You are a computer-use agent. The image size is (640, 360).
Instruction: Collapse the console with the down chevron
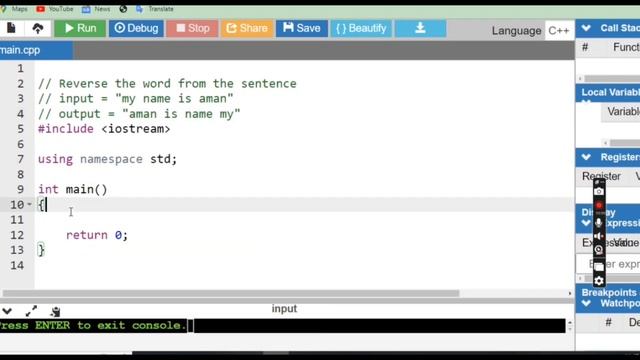[x=7, y=311]
